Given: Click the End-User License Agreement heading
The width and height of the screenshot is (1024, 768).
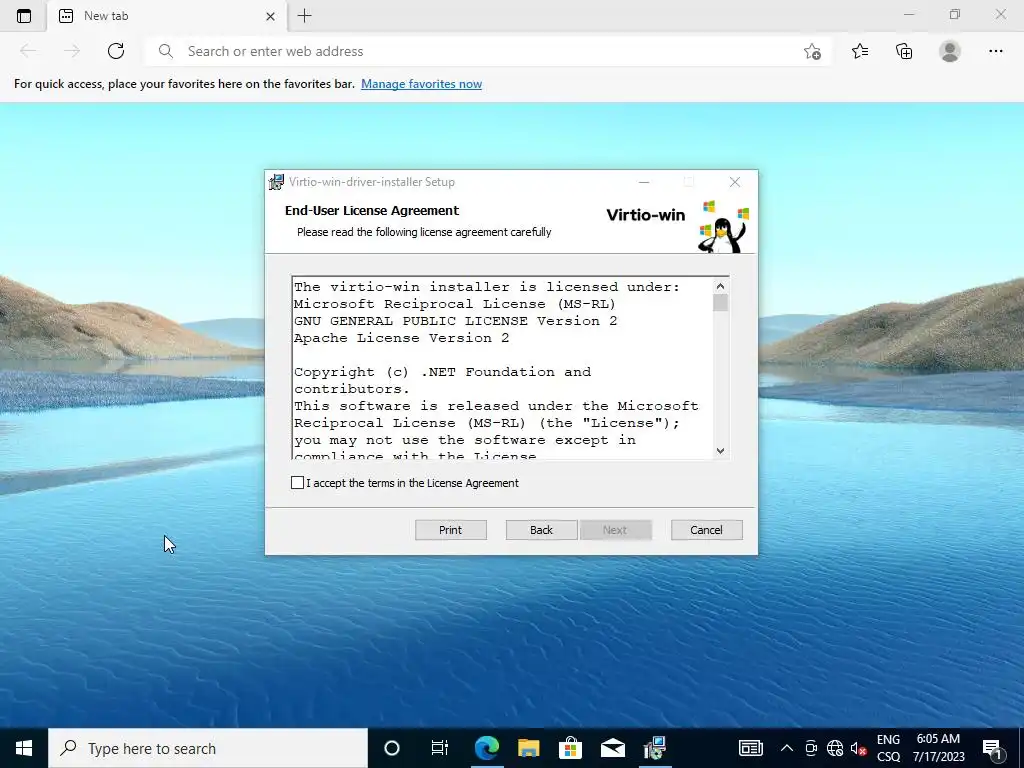Looking at the screenshot, I should 372,210.
